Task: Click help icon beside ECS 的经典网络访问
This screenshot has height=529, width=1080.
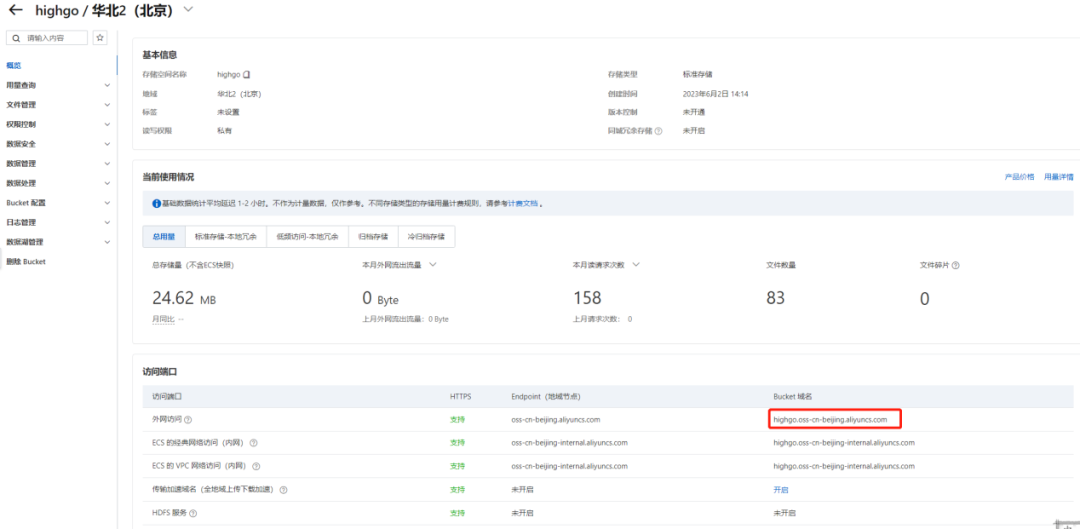Action: [254, 443]
